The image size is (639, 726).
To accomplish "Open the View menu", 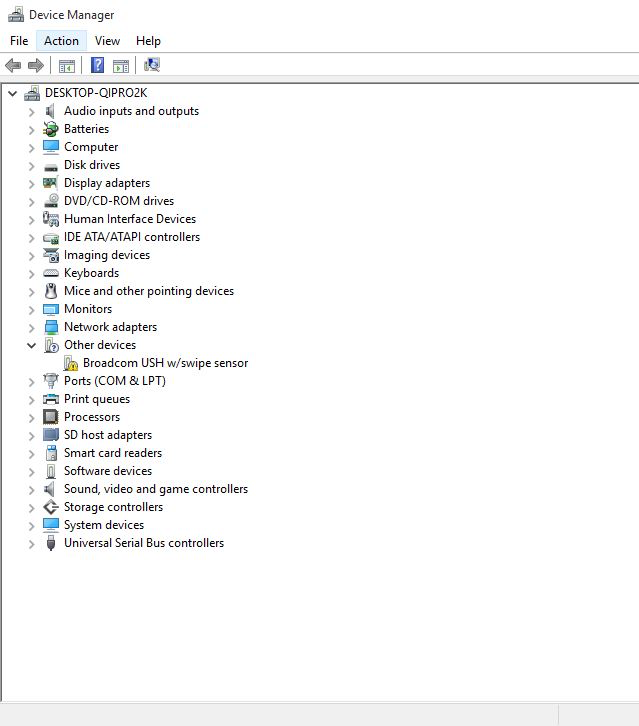I will 107,41.
